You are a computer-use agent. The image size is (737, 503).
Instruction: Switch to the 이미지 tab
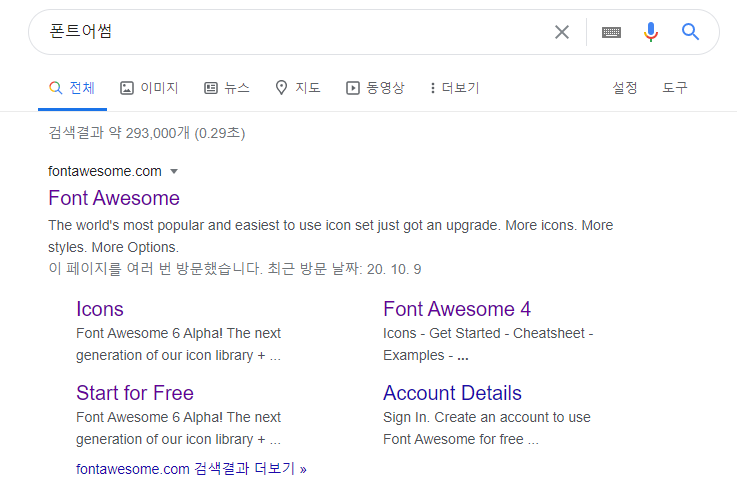[x=149, y=88]
